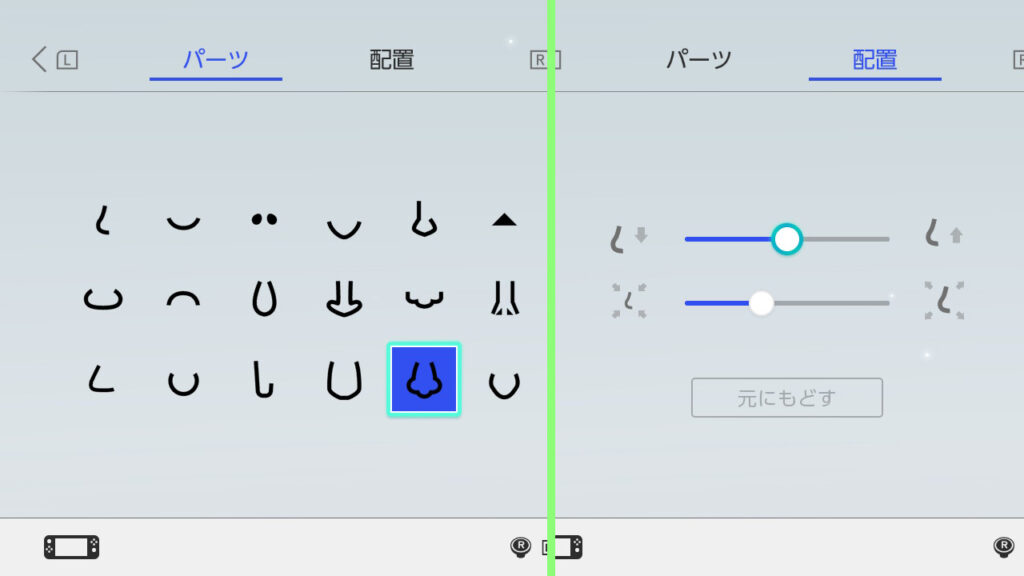1024x576 pixels.
Task: Open the パーツ tab in left panel
Action: coord(216,60)
